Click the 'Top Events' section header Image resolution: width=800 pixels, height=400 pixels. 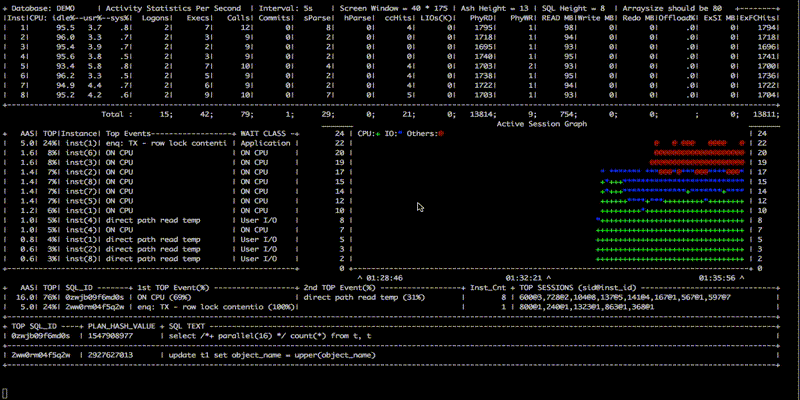(128, 134)
